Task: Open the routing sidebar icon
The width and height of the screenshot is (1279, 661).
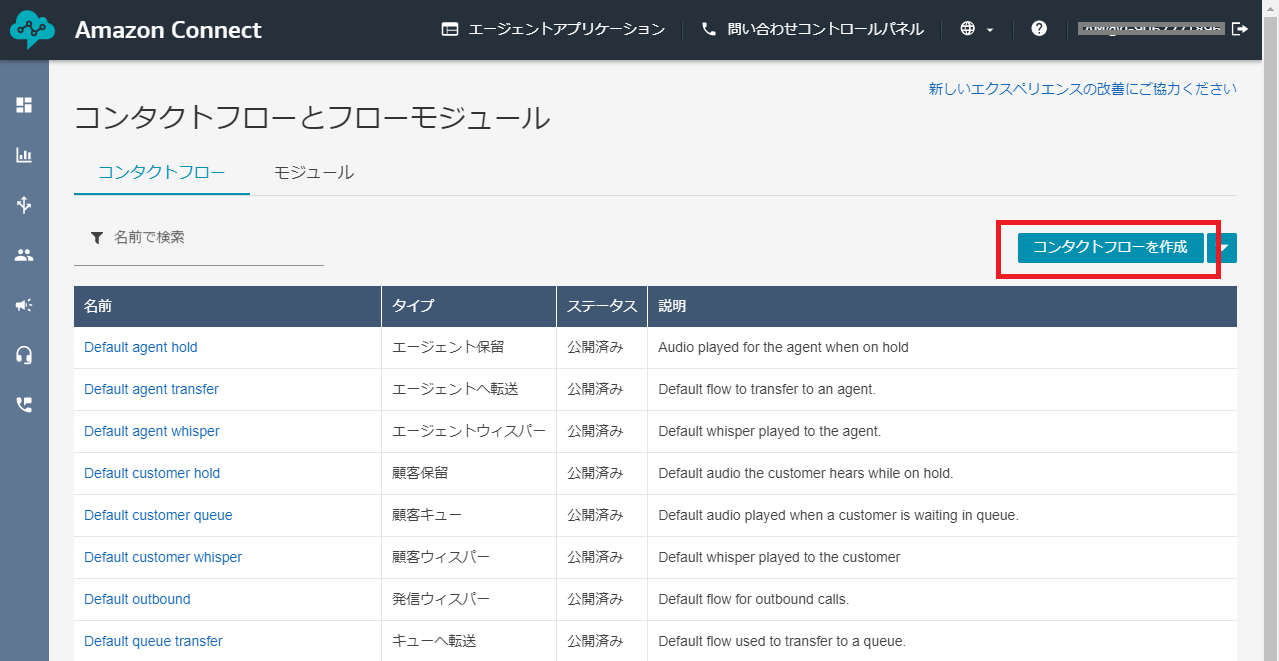Action: click(24, 205)
